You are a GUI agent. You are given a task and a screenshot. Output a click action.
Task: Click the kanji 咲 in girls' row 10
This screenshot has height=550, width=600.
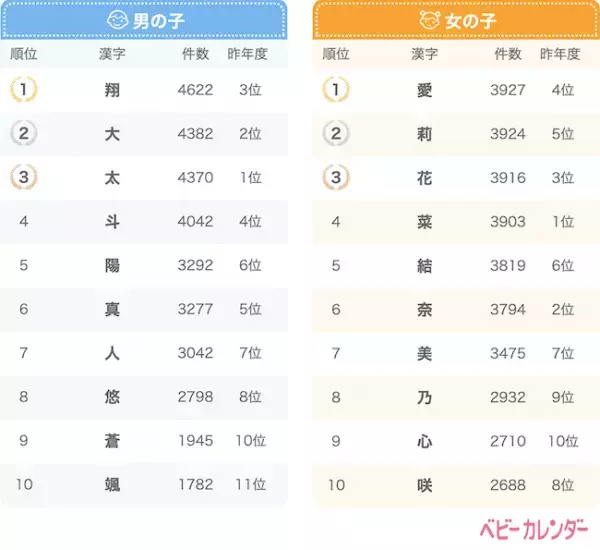(424, 485)
